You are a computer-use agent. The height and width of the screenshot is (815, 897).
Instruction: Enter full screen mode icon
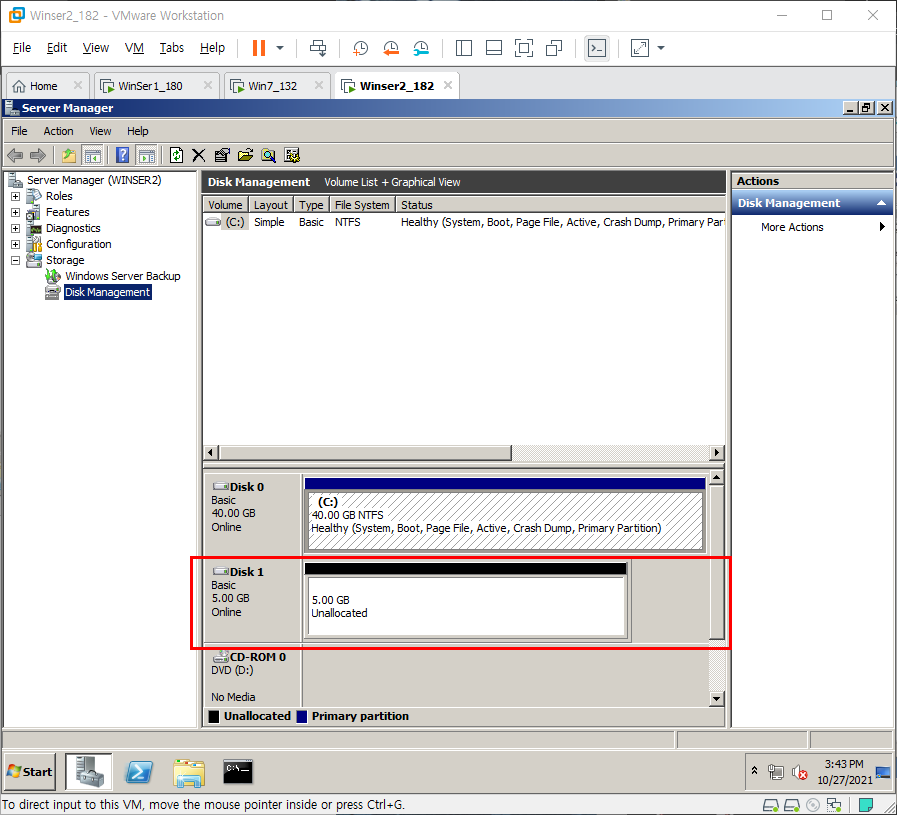tap(523, 48)
